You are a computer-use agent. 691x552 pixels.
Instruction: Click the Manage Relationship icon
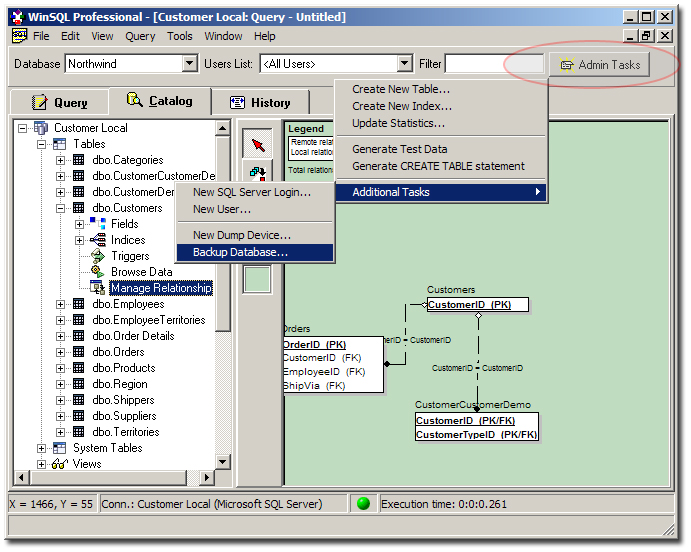97,287
